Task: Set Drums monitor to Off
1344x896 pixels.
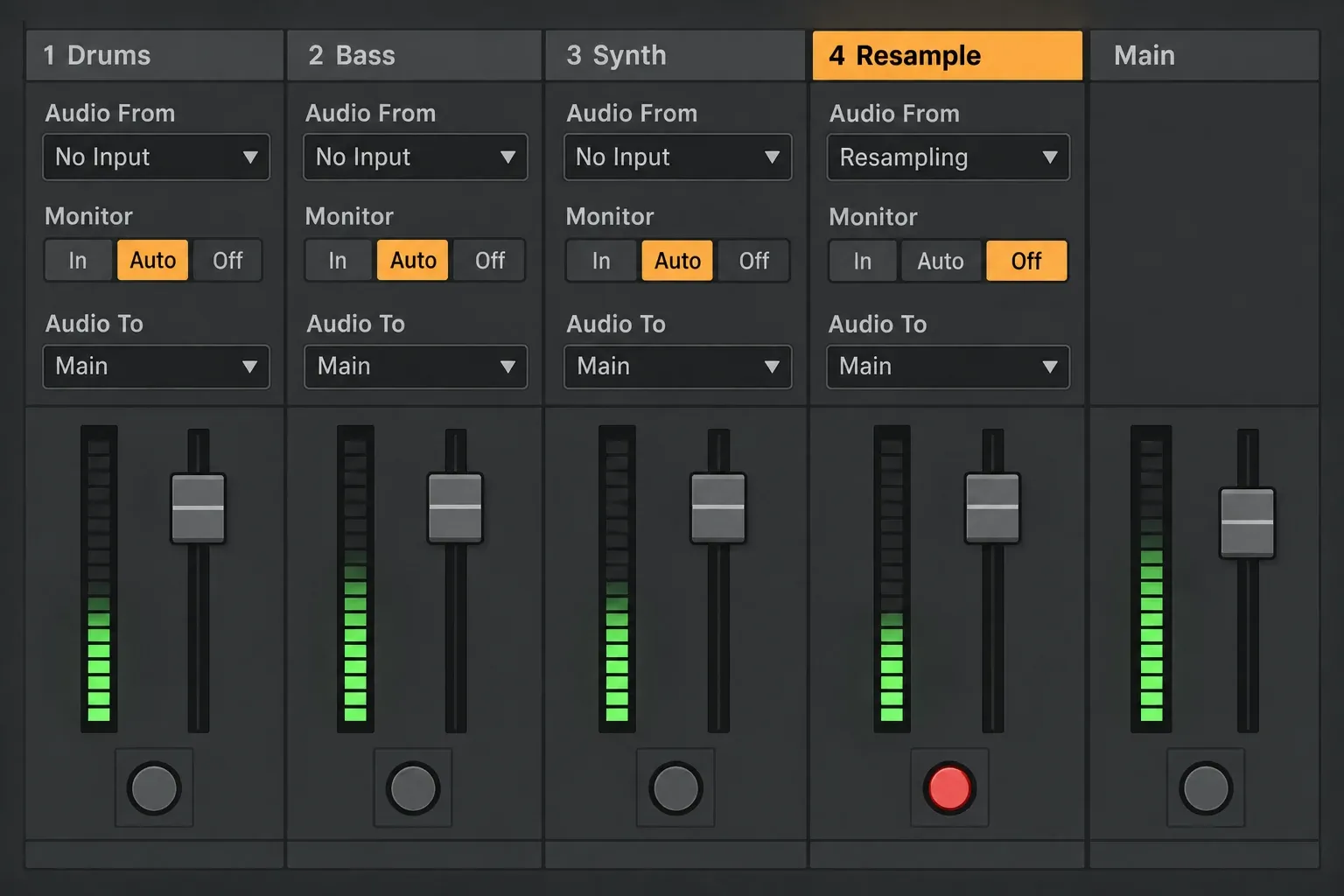Action: [x=227, y=260]
